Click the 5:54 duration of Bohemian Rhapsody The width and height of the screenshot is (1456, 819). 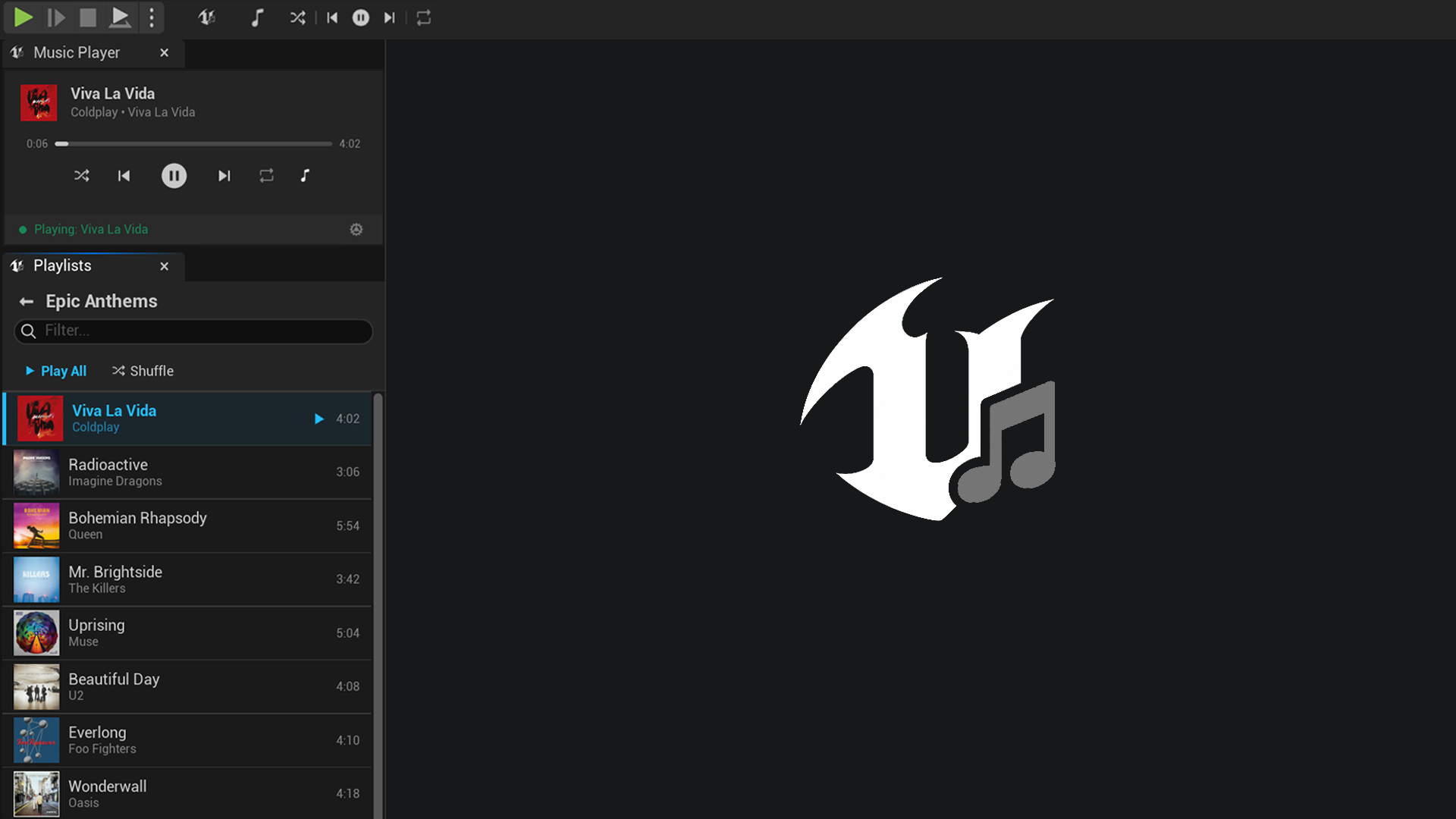point(348,526)
